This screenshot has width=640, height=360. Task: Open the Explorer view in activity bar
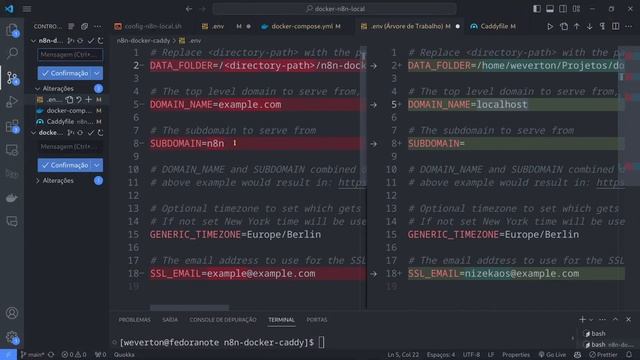(12, 30)
